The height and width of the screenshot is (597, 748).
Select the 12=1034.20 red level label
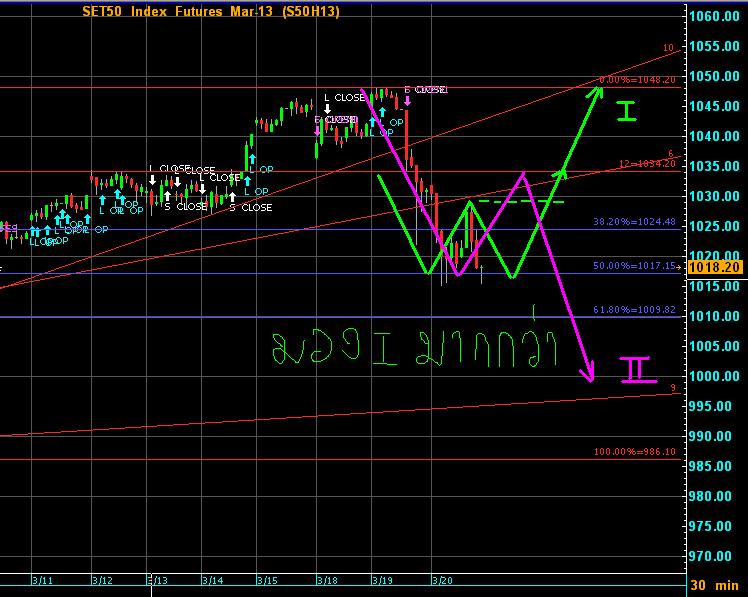tap(644, 163)
